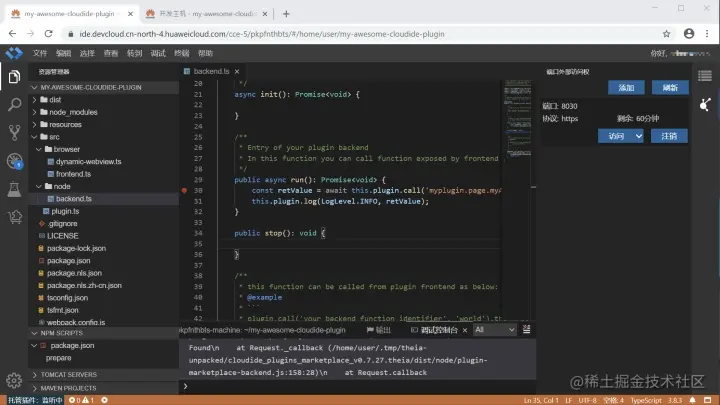This screenshot has height=405, width=720.
Task: Open the 选择 (Selection) menu
Action: coord(87,53)
